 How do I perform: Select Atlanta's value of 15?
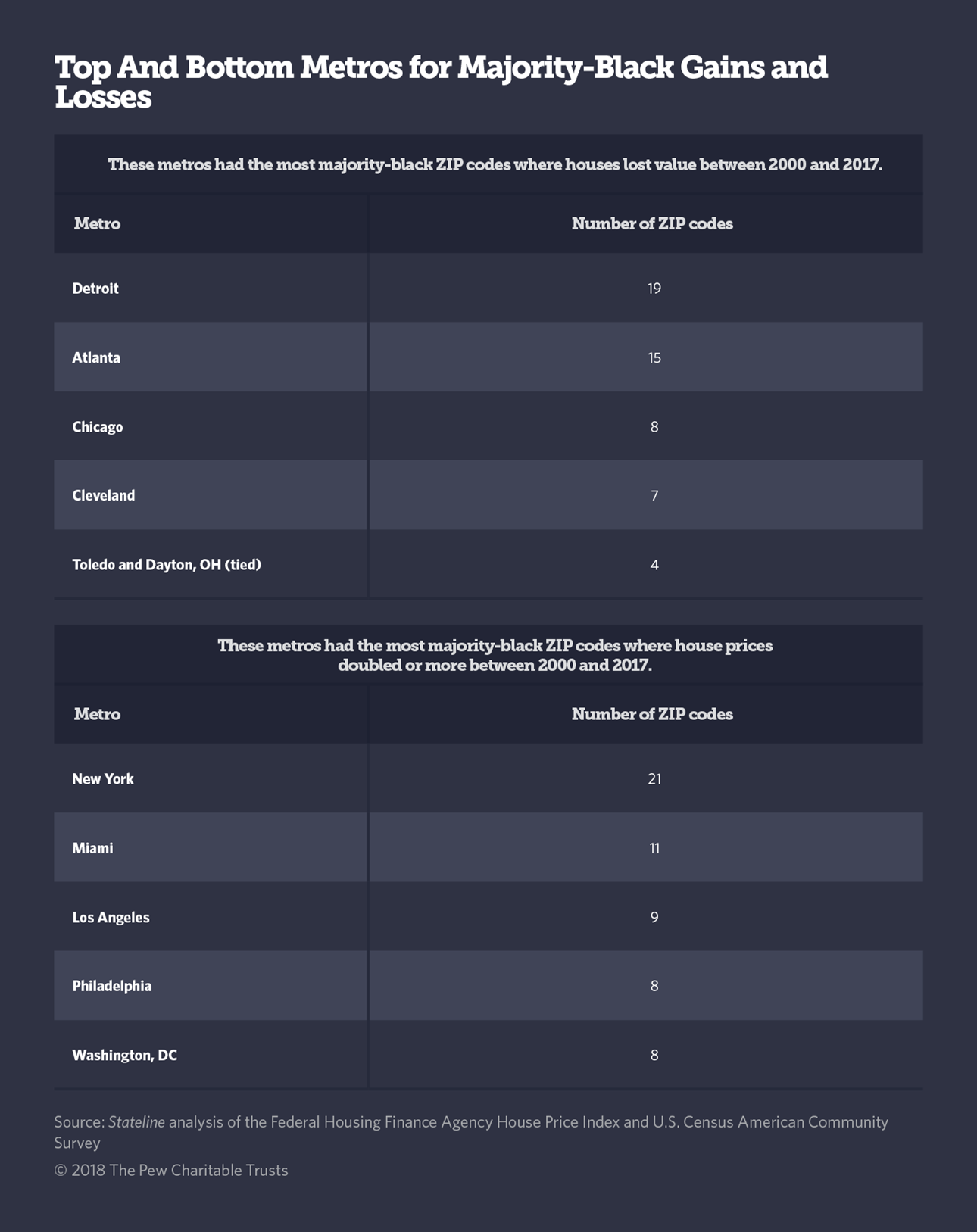tap(654, 357)
